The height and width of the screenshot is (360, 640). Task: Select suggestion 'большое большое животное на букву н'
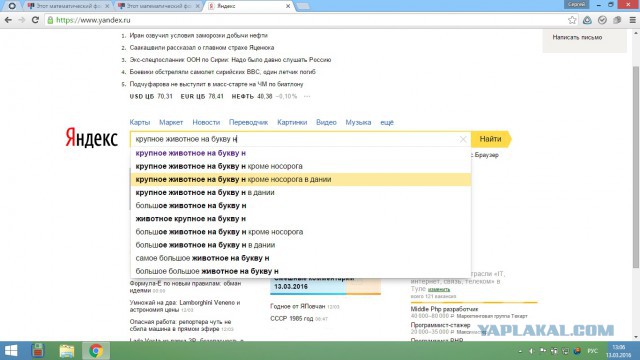[x=301, y=271]
